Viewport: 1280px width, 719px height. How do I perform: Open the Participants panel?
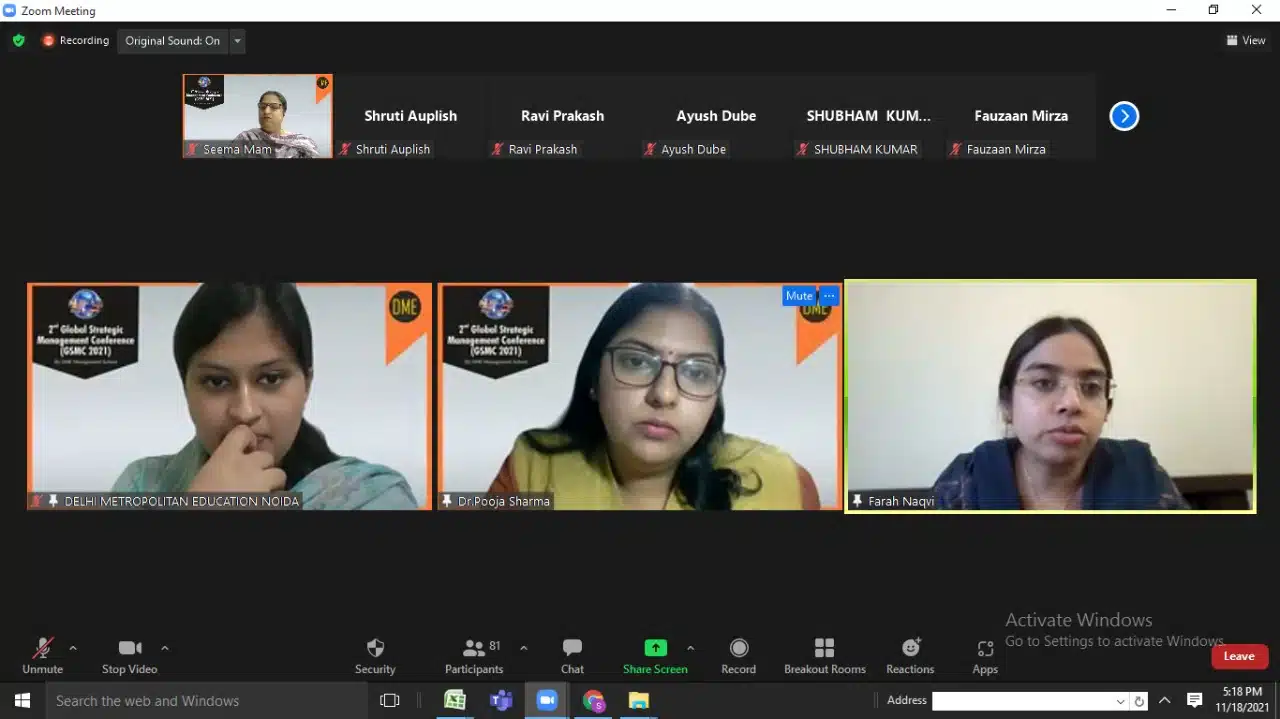[474, 649]
